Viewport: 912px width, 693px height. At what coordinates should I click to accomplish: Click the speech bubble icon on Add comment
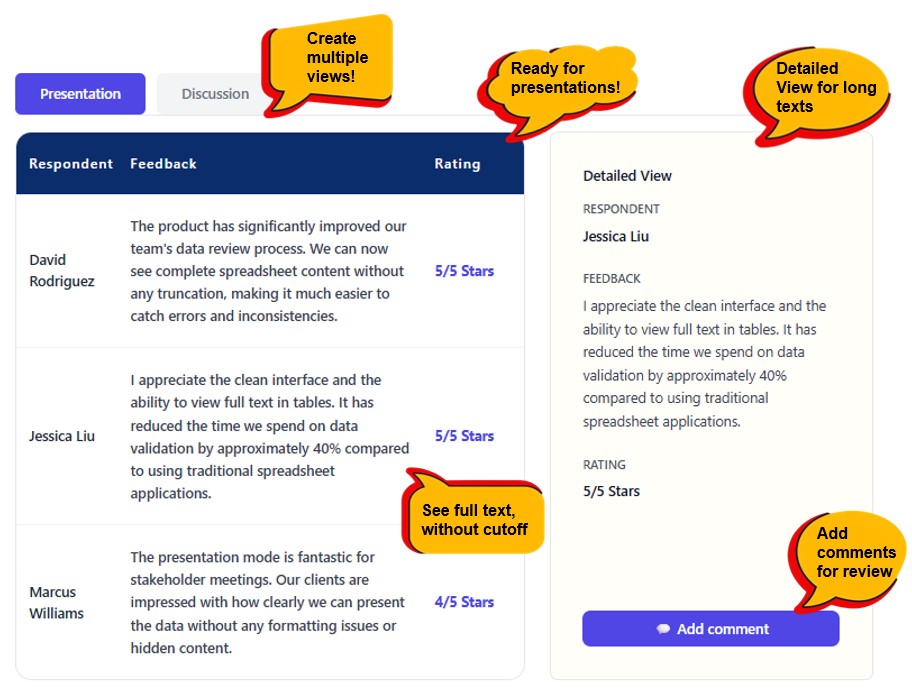click(x=663, y=629)
